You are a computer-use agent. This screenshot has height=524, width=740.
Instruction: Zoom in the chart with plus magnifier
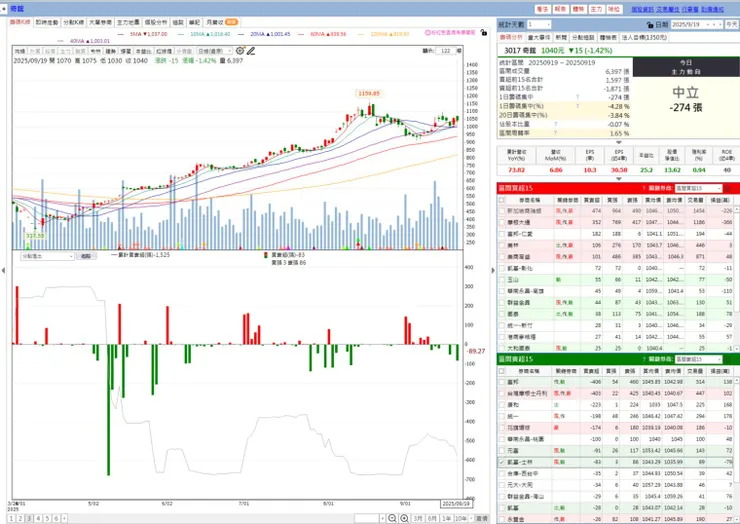[x=404, y=518]
